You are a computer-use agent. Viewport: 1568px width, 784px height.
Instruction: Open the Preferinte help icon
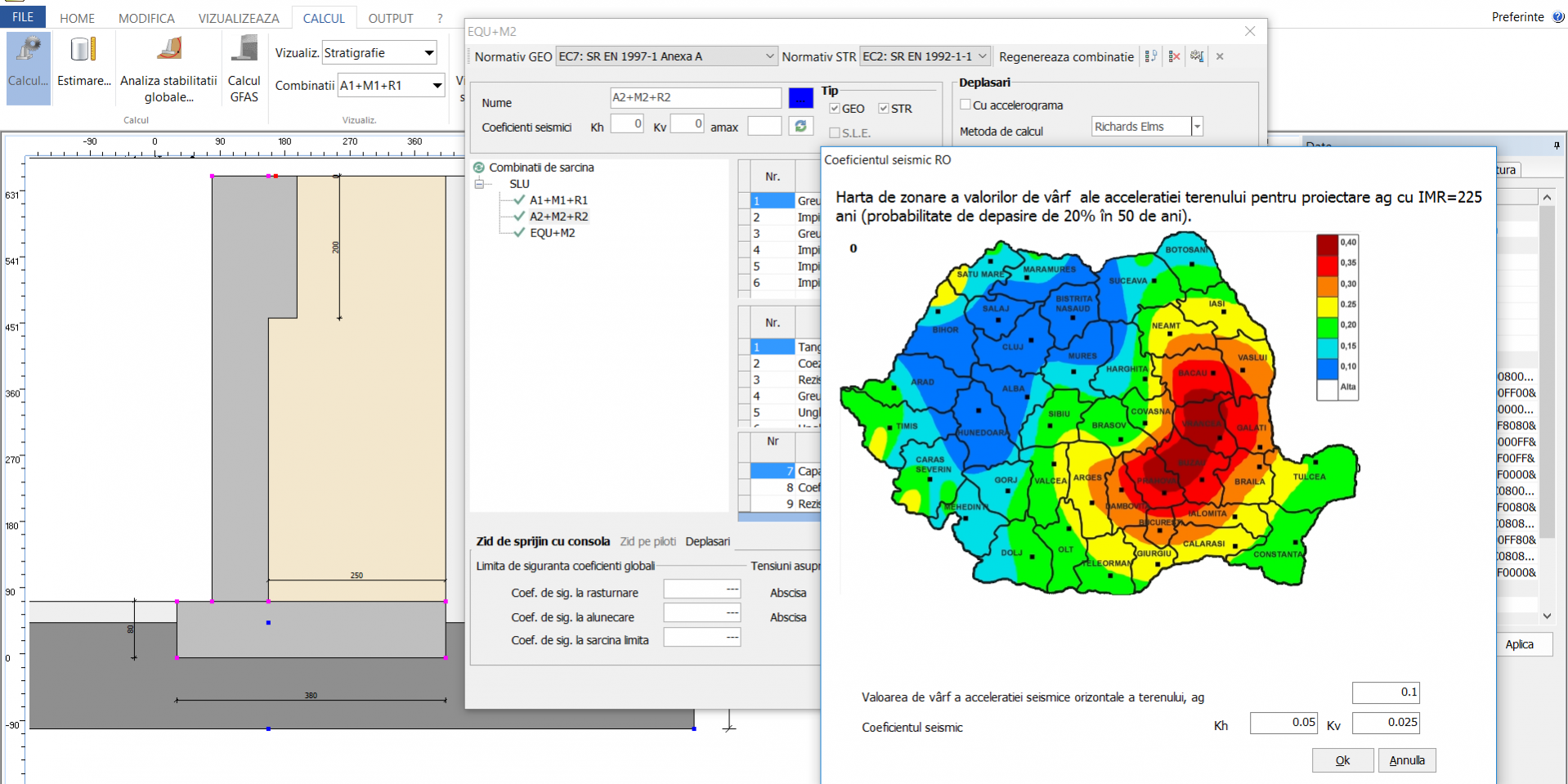coord(1557,16)
